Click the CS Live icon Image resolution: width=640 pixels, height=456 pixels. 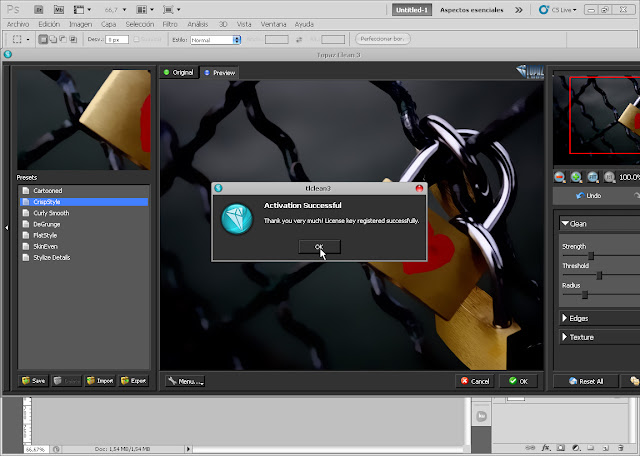coord(544,9)
